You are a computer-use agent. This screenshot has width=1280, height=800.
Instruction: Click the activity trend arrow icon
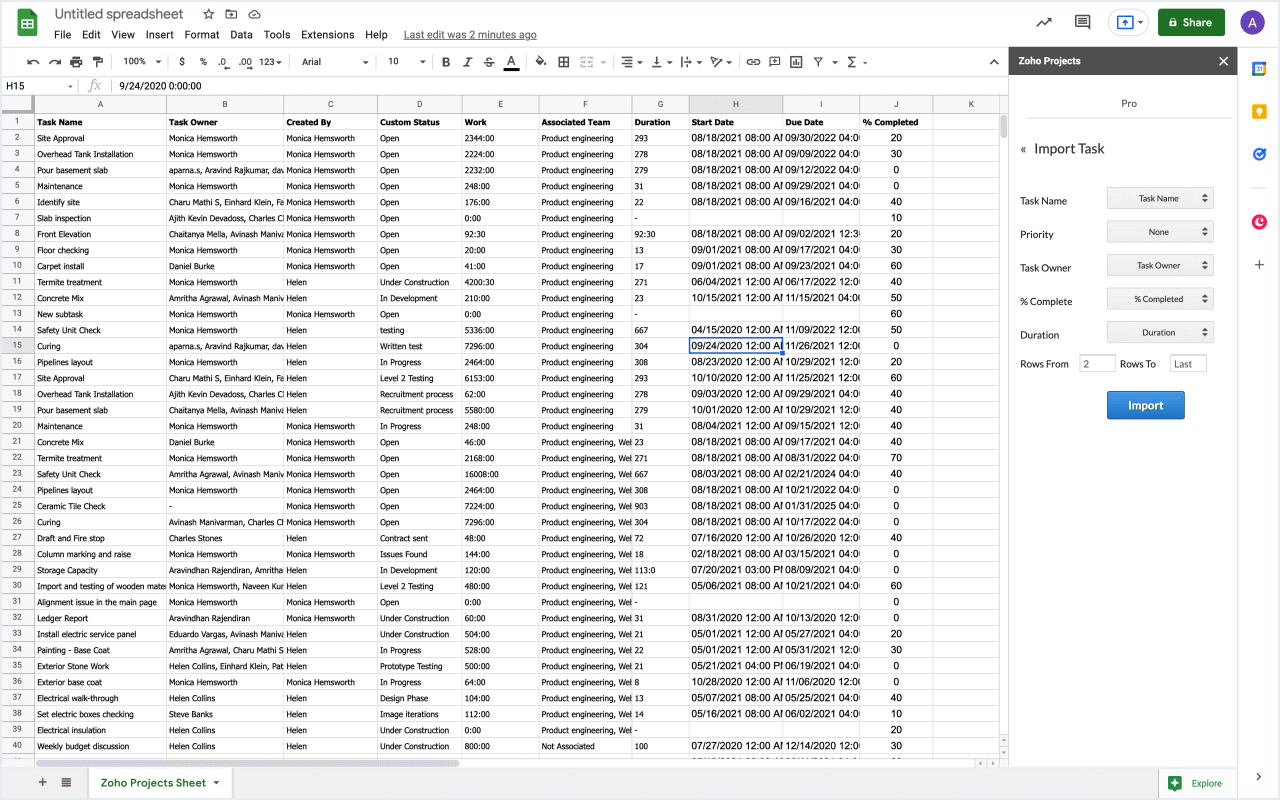(1044, 22)
